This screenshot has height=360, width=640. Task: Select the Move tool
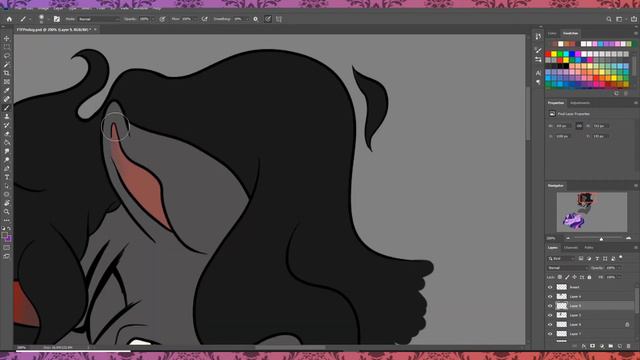[x=7, y=38]
